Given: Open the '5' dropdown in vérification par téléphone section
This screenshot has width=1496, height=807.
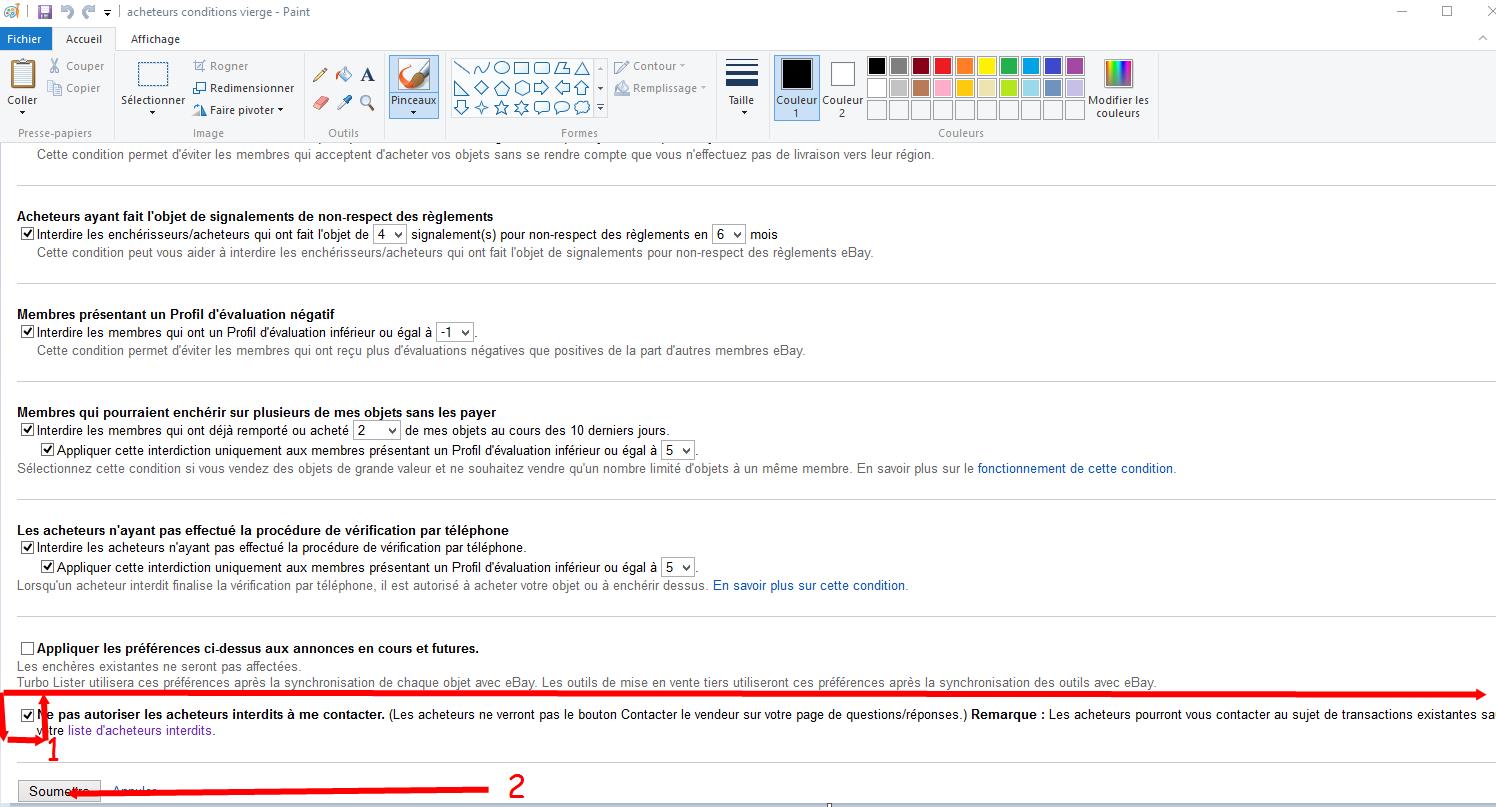Looking at the screenshot, I should pos(677,567).
